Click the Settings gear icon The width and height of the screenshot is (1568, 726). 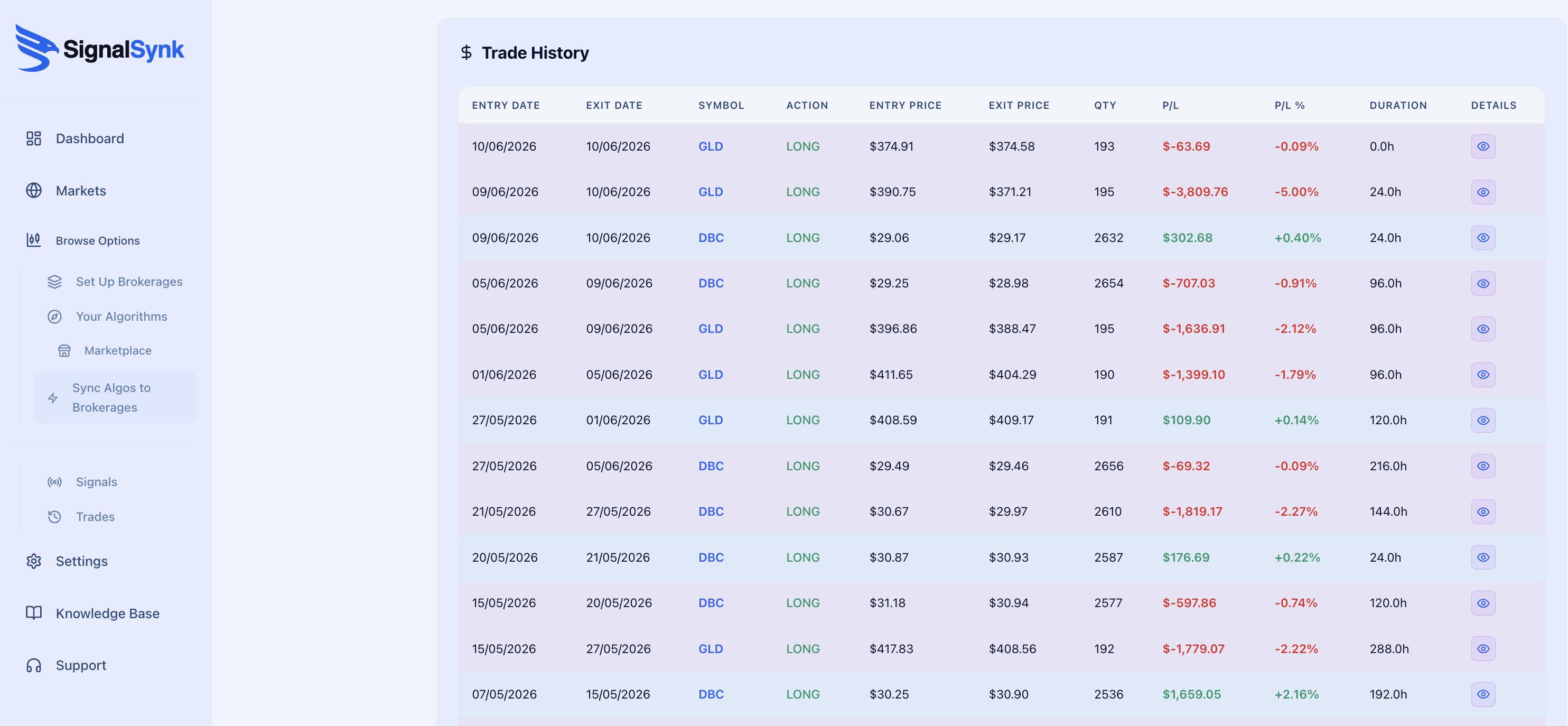[33, 561]
